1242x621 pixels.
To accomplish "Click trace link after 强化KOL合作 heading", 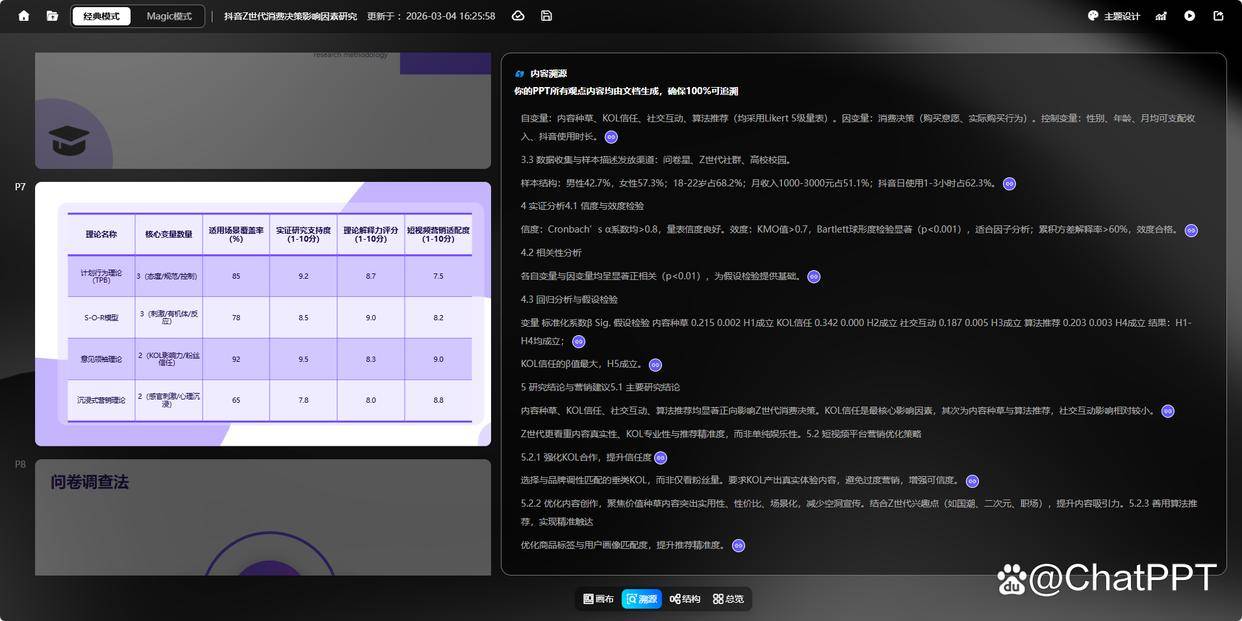I will (660, 458).
